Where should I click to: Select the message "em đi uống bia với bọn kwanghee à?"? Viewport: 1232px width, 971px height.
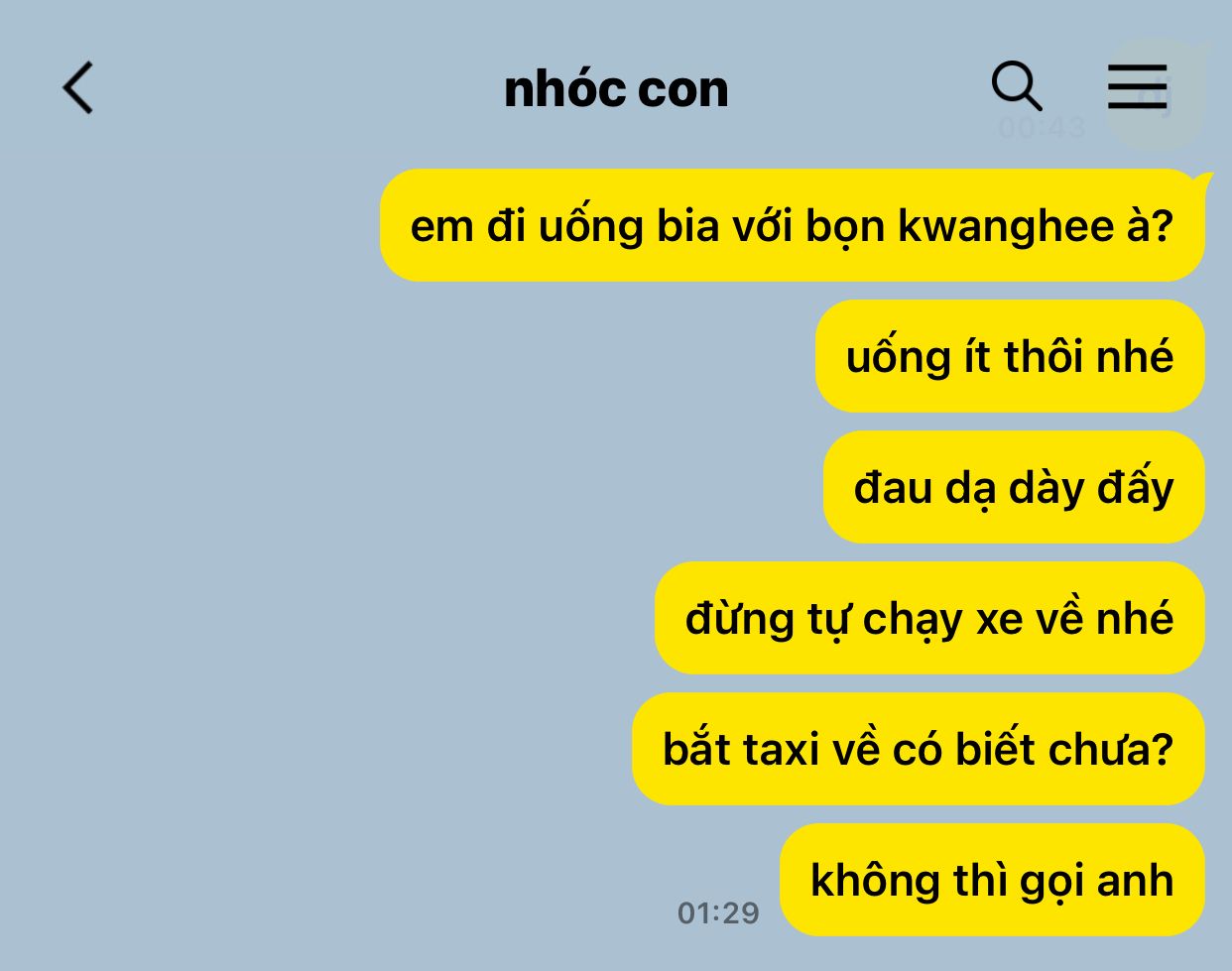click(x=792, y=226)
